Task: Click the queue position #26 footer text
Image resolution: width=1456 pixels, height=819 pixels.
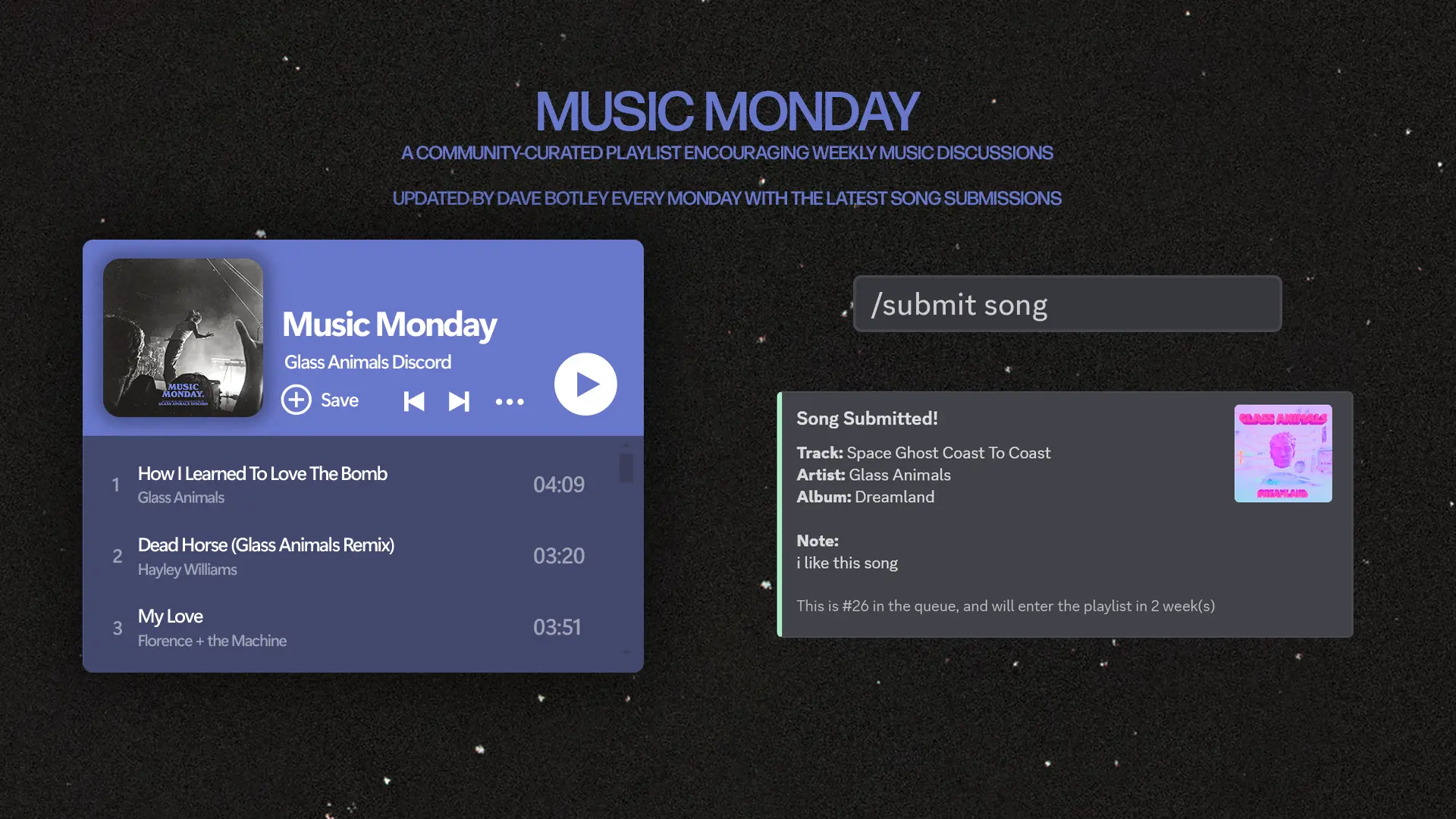Action: coord(1006,606)
